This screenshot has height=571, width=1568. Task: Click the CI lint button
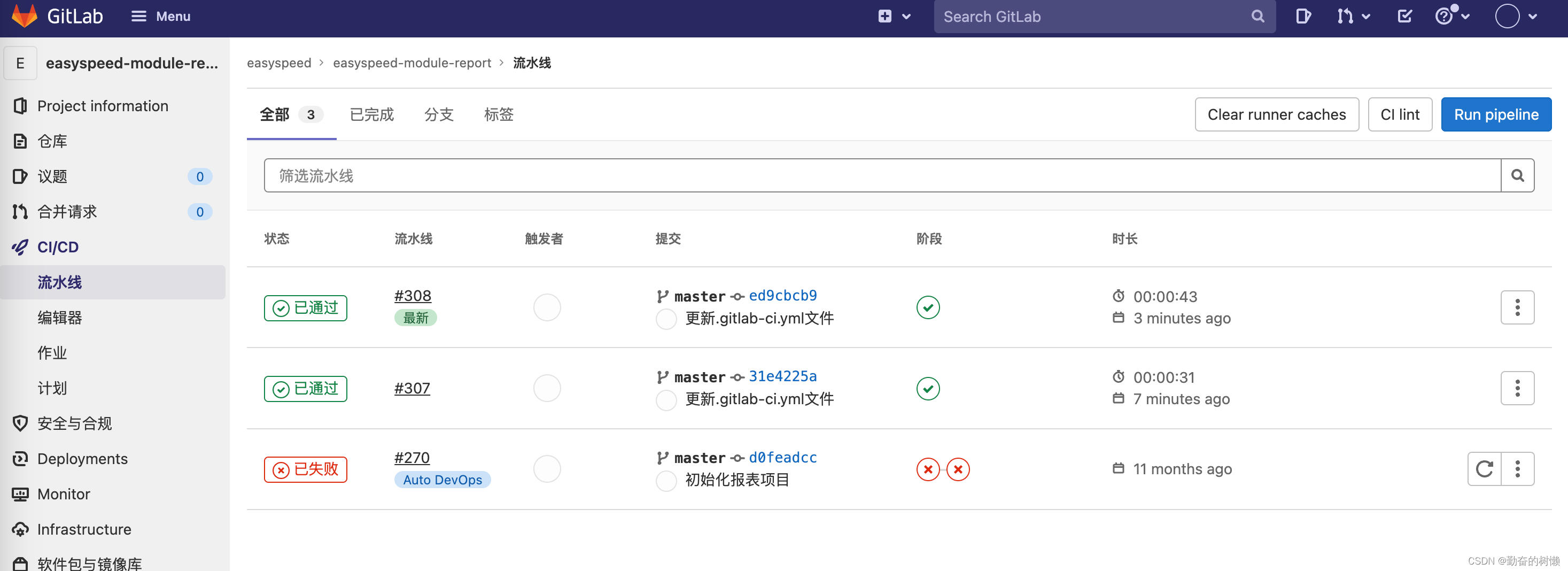(1400, 114)
